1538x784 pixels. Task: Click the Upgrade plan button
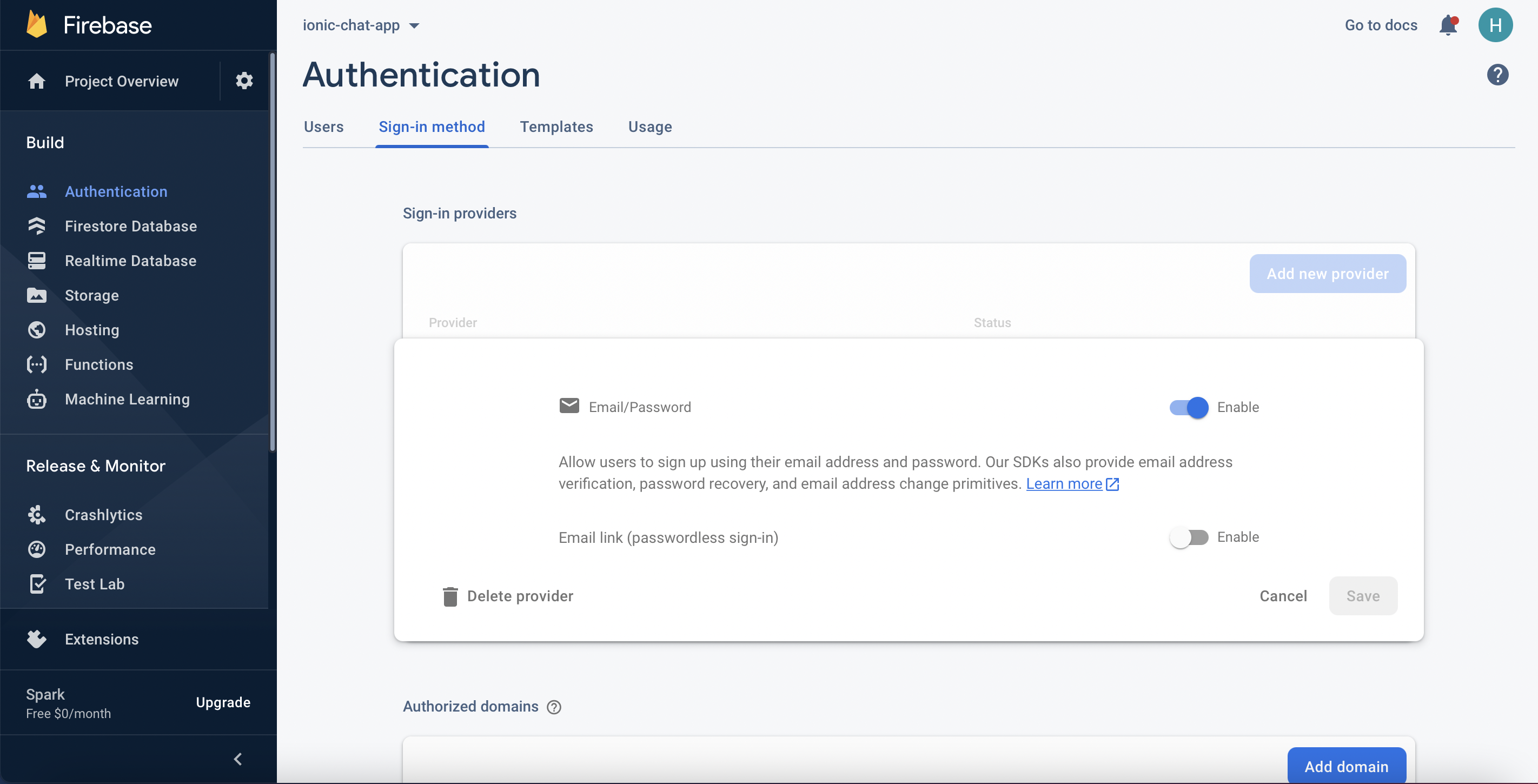tap(223, 702)
